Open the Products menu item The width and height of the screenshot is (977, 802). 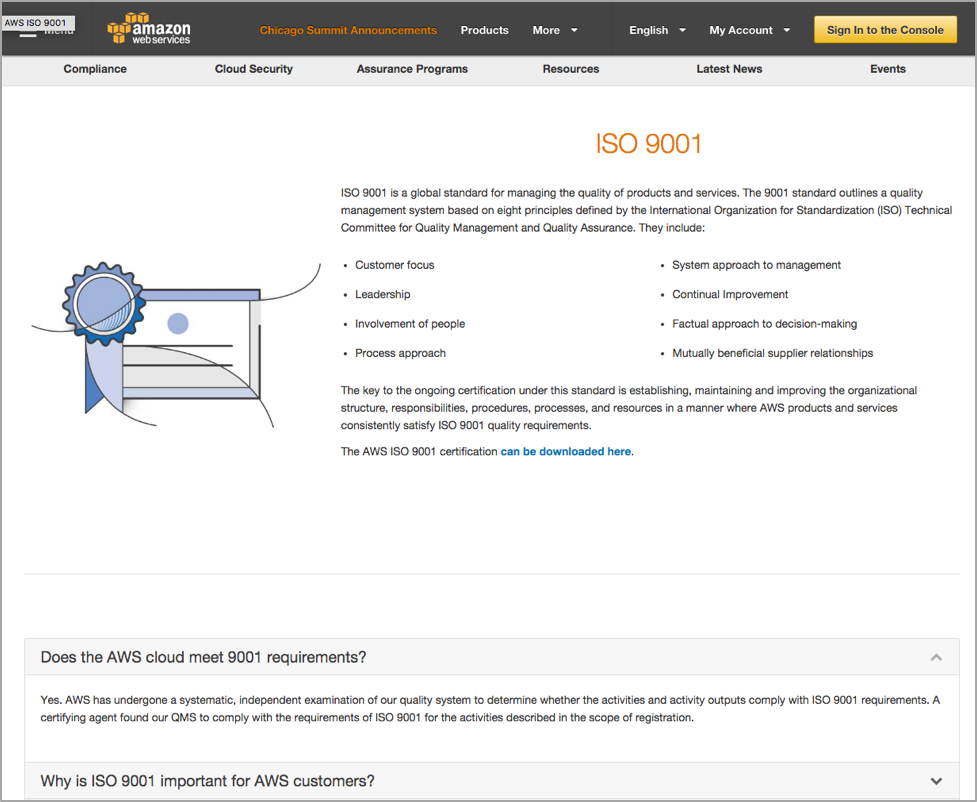click(484, 30)
